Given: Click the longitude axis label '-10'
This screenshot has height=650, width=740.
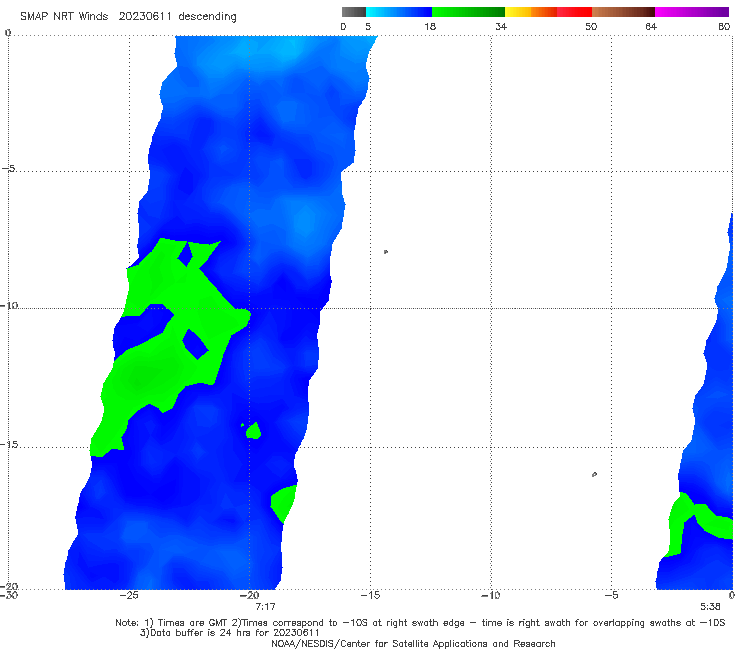Looking at the screenshot, I should point(491,595).
